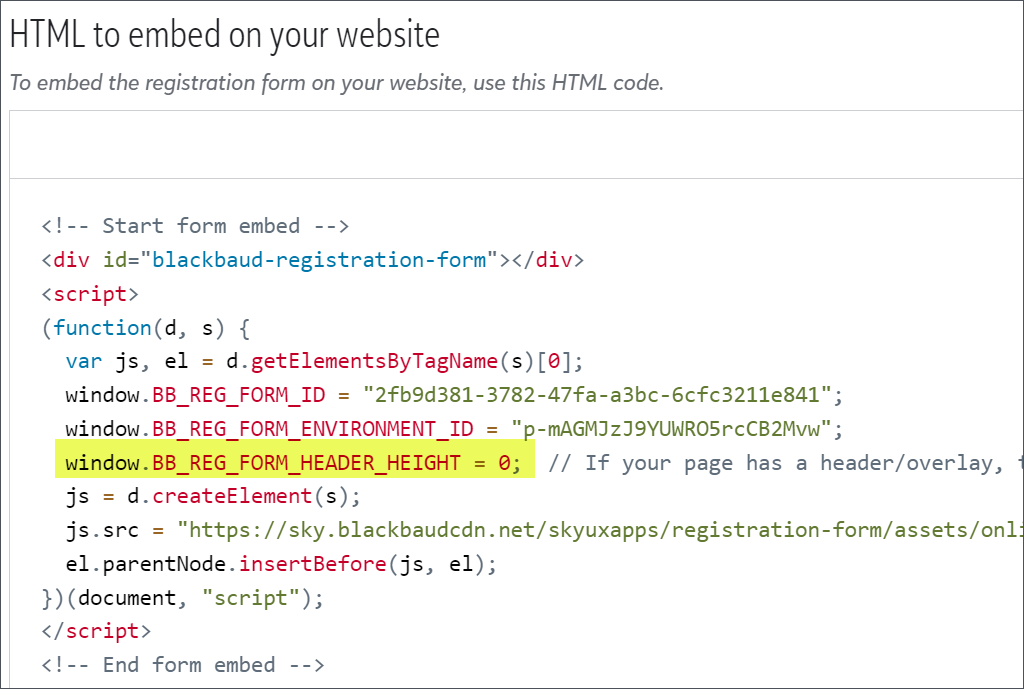Click the sky.blackbaudcdn.net script URL
Screen dimensions: 1024x689
pyautogui.click(x=600, y=530)
